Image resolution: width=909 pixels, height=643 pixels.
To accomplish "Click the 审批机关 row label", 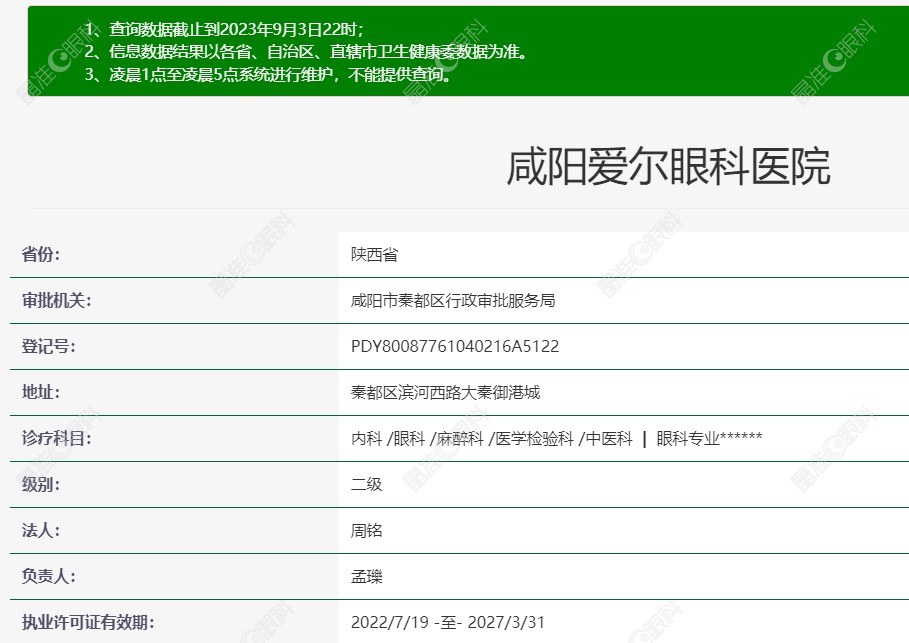I will click(56, 300).
